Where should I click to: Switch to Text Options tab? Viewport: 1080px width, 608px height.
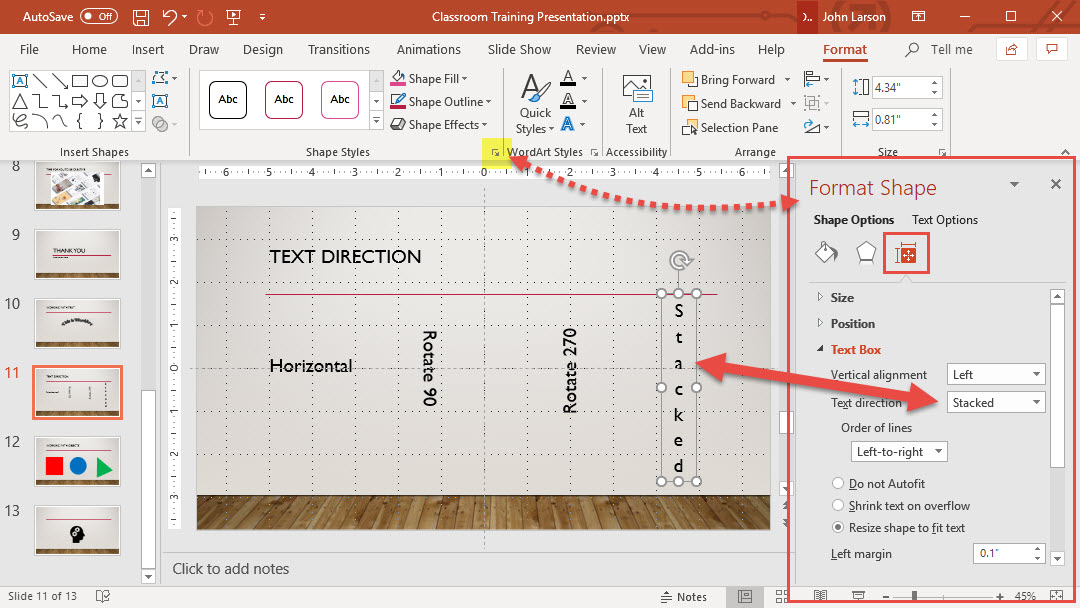(944, 220)
